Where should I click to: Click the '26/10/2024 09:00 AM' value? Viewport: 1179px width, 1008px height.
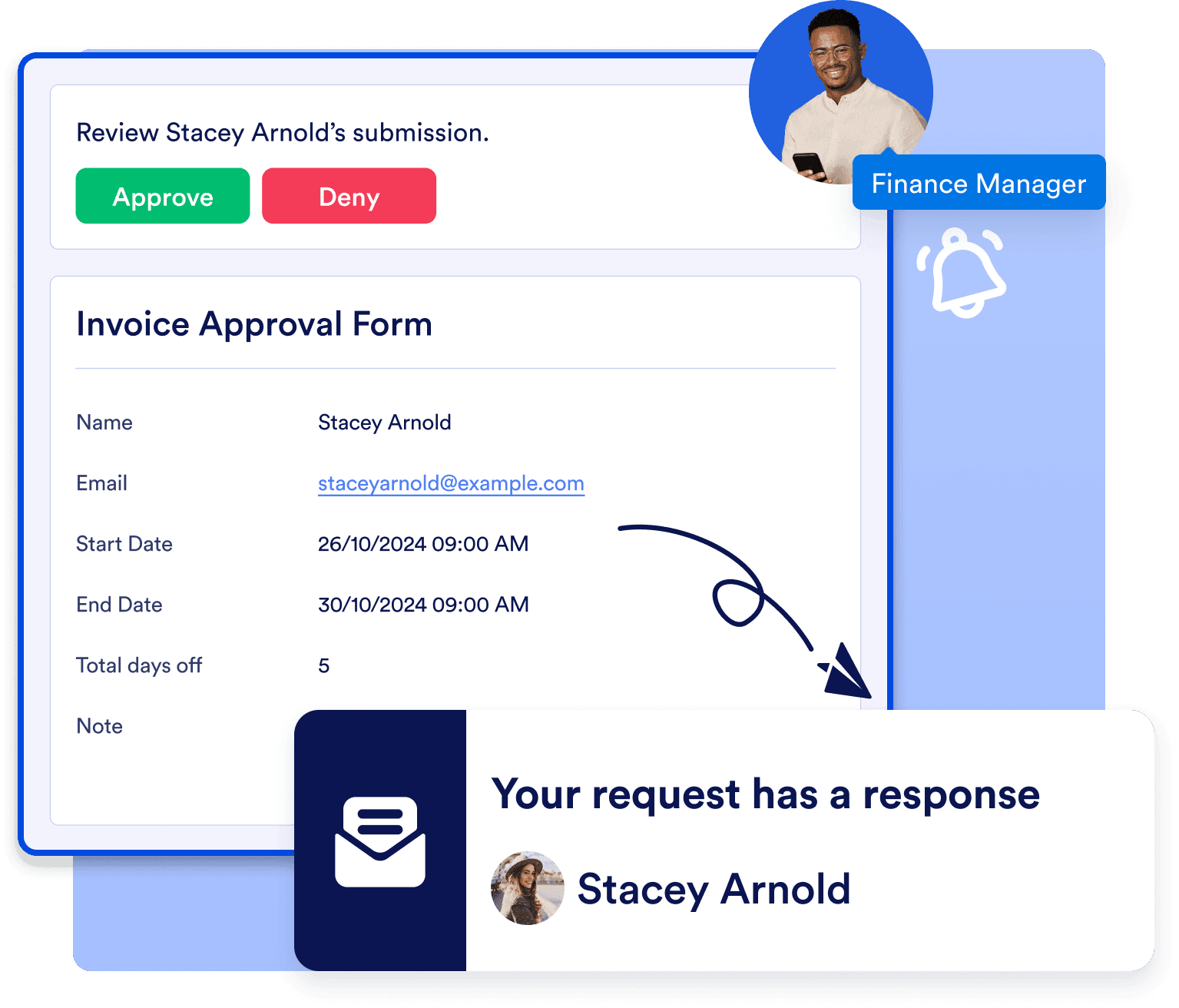[423, 544]
